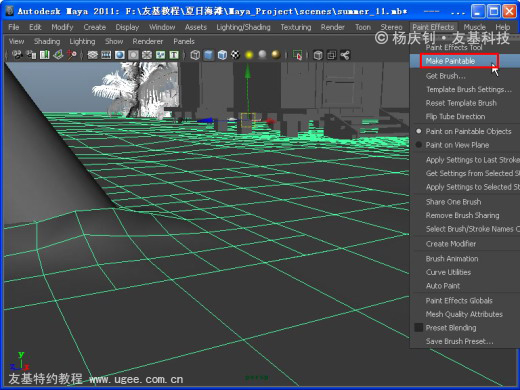
Task: Open the Window menu
Action: tap(162, 27)
